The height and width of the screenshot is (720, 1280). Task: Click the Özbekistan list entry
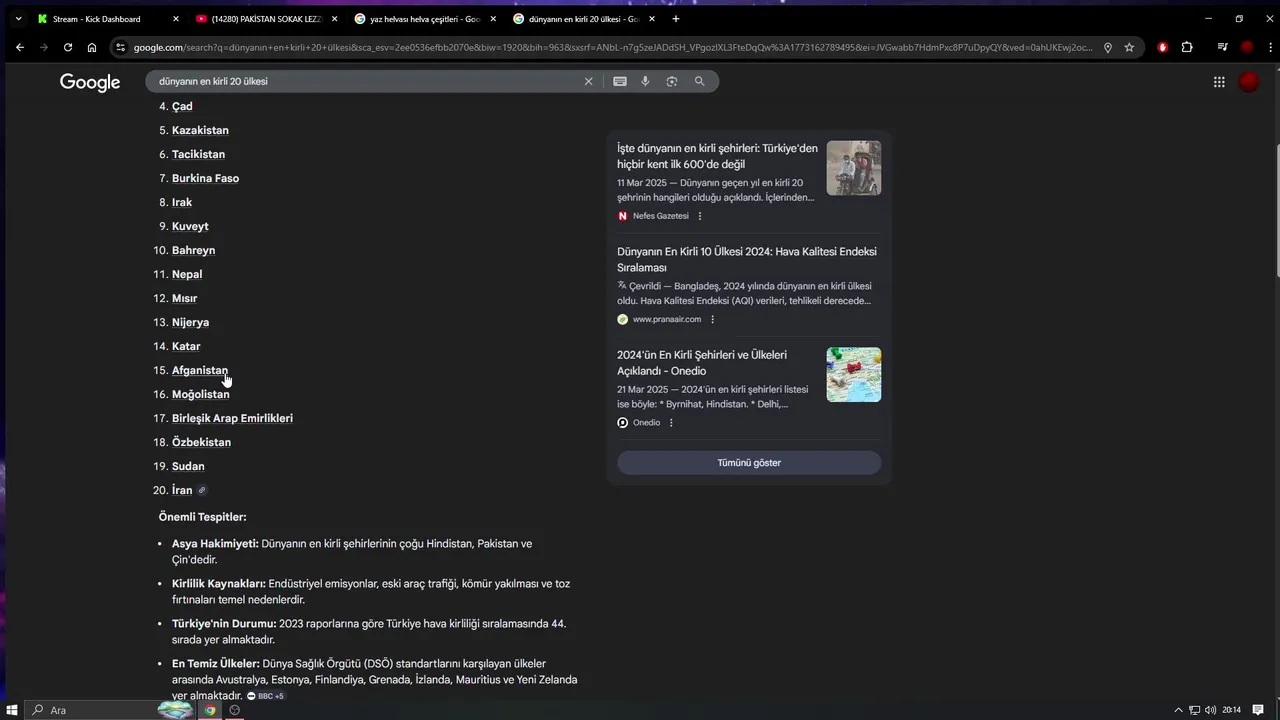click(201, 442)
